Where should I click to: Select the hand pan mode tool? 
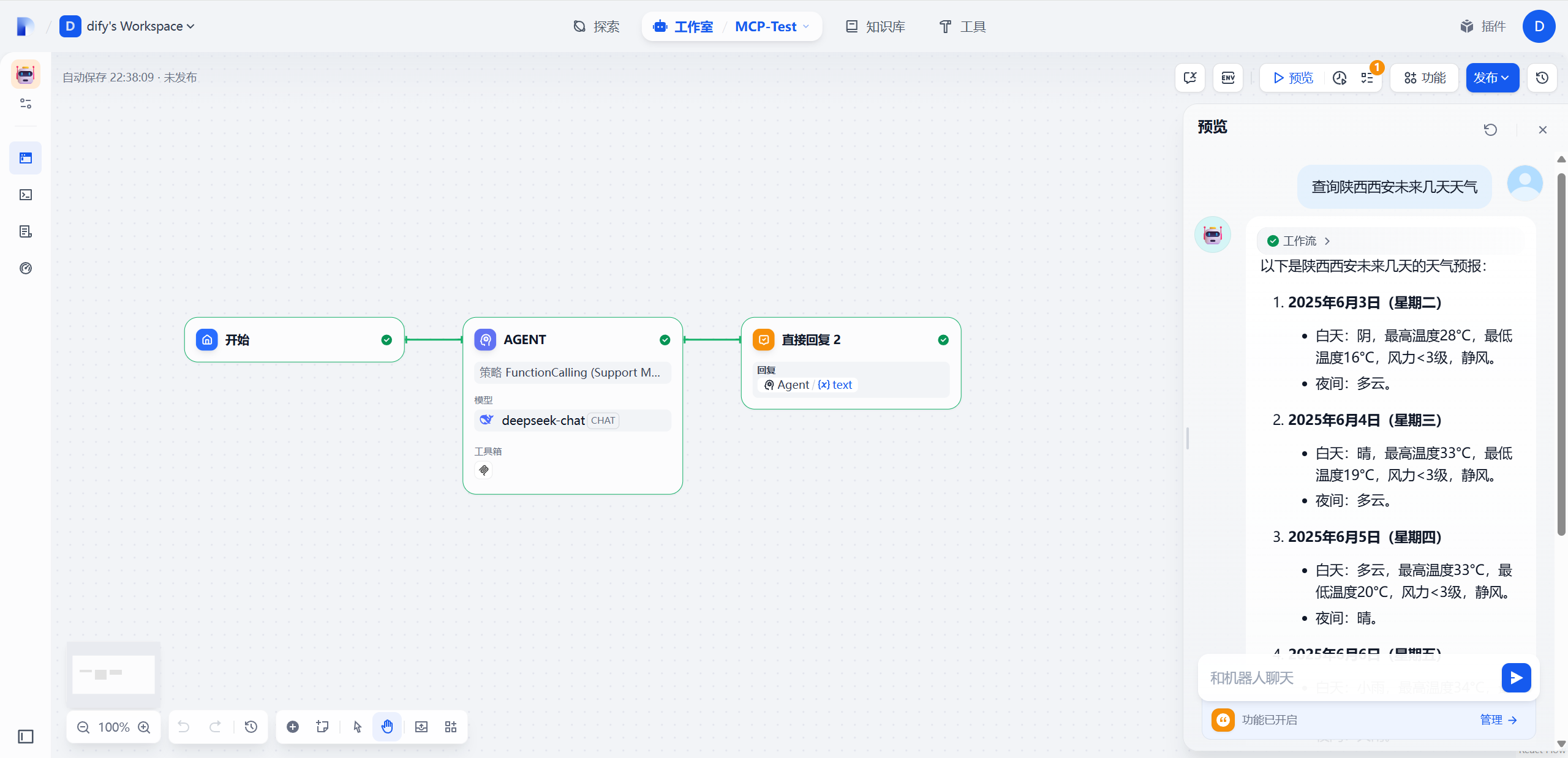pos(387,727)
